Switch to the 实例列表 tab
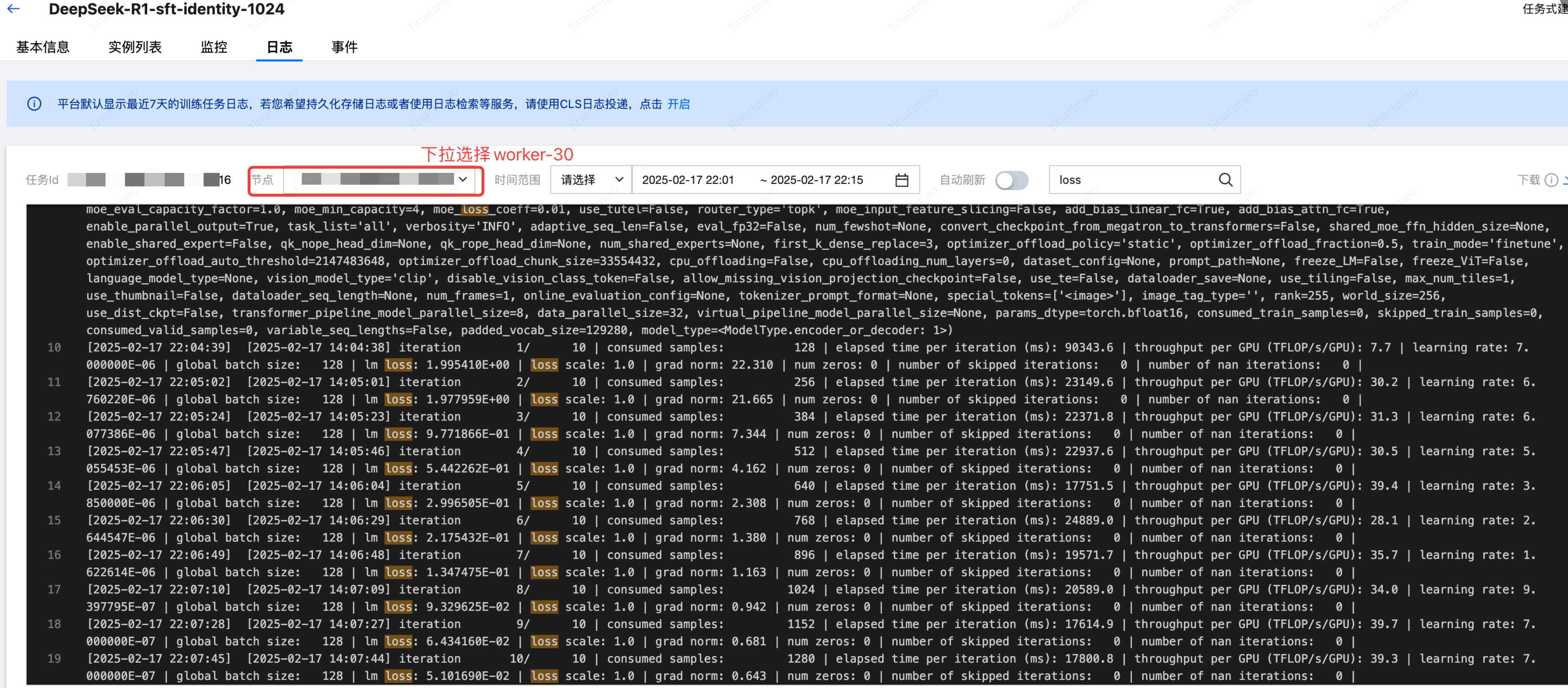 click(134, 47)
